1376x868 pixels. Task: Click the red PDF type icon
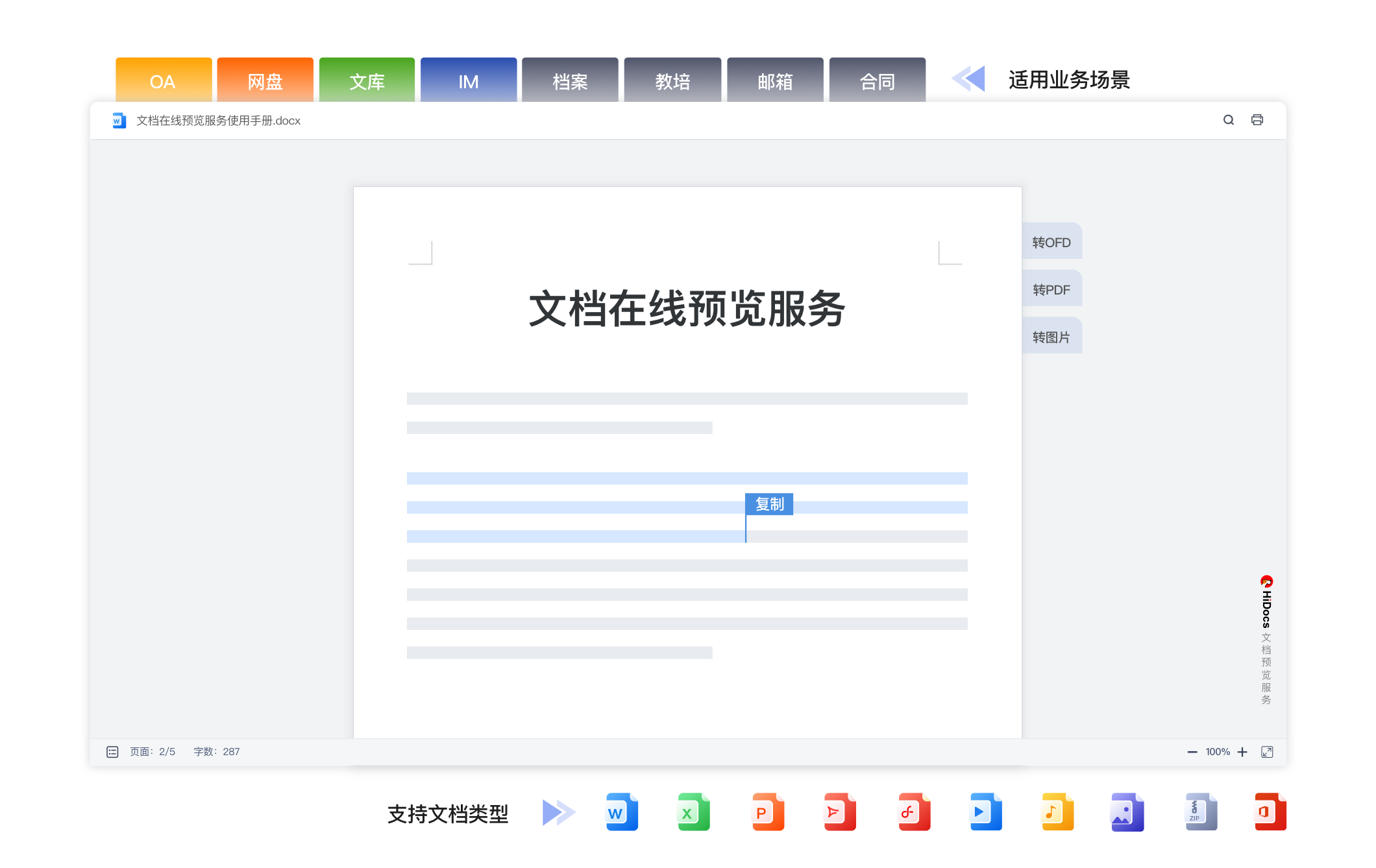pyautogui.click(x=839, y=812)
